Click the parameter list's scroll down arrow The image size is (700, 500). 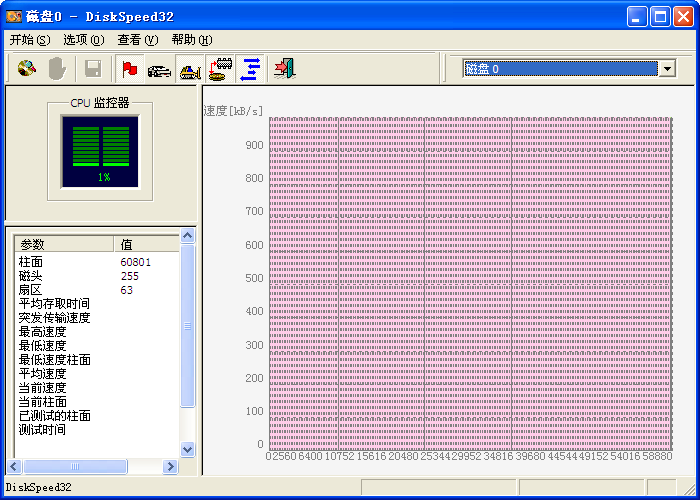pos(187,449)
